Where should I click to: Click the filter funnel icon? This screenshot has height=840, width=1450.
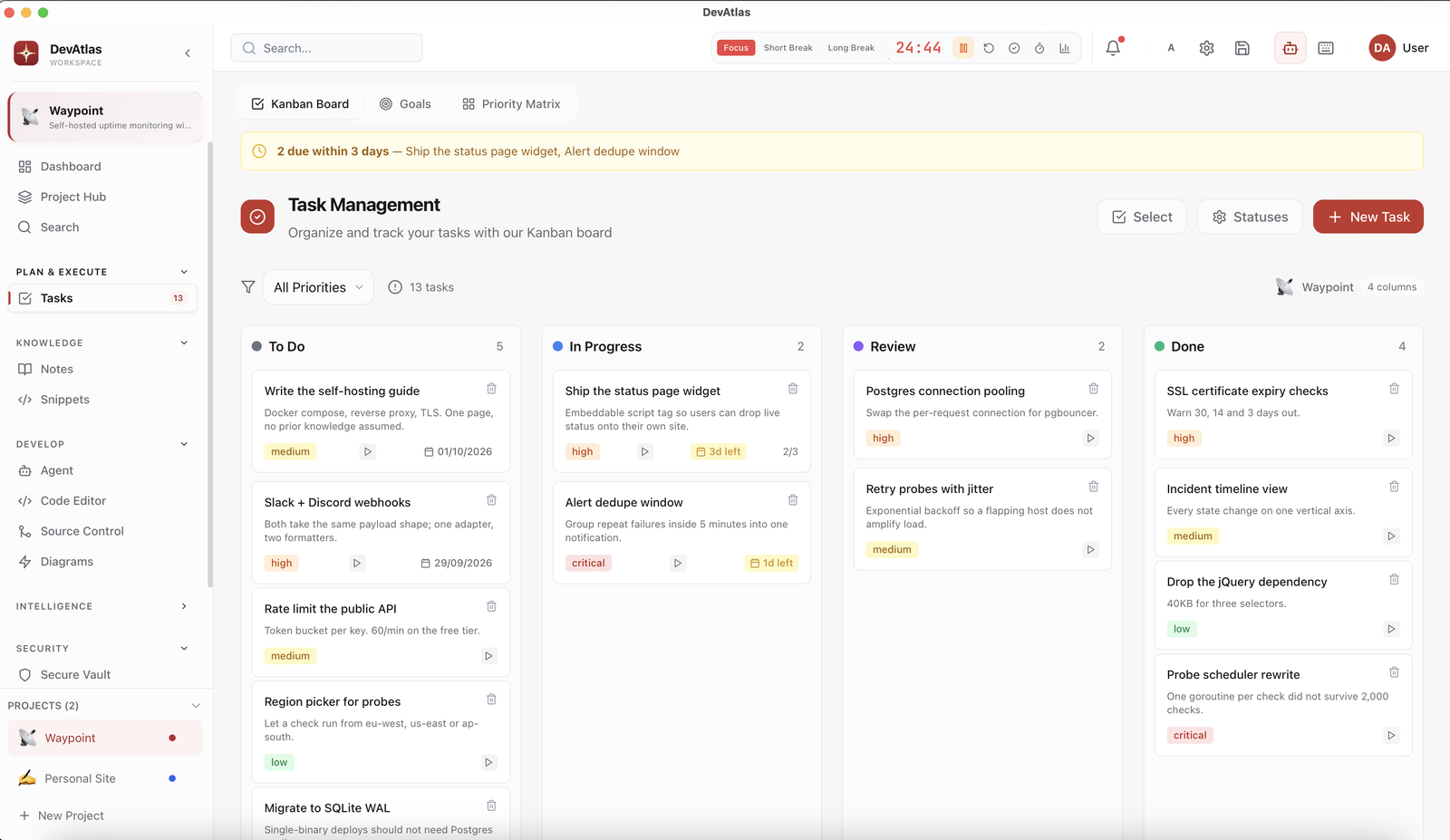(248, 287)
